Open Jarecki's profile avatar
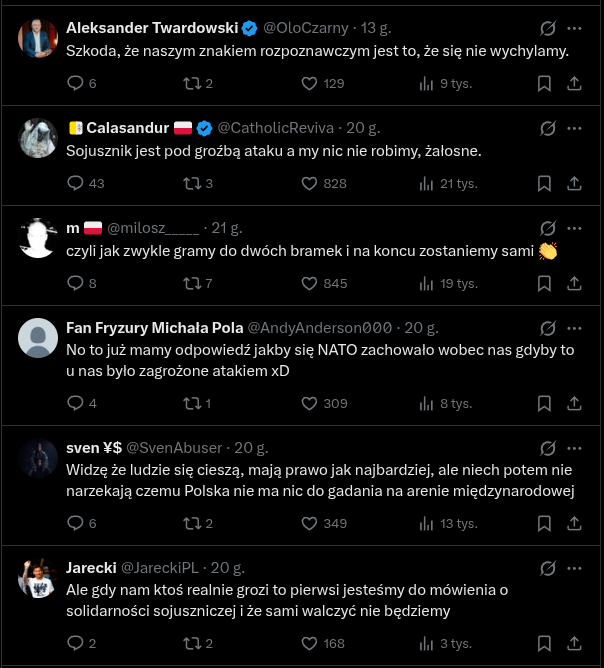Screen dimensions: 604x668 [x=37, y=578]
